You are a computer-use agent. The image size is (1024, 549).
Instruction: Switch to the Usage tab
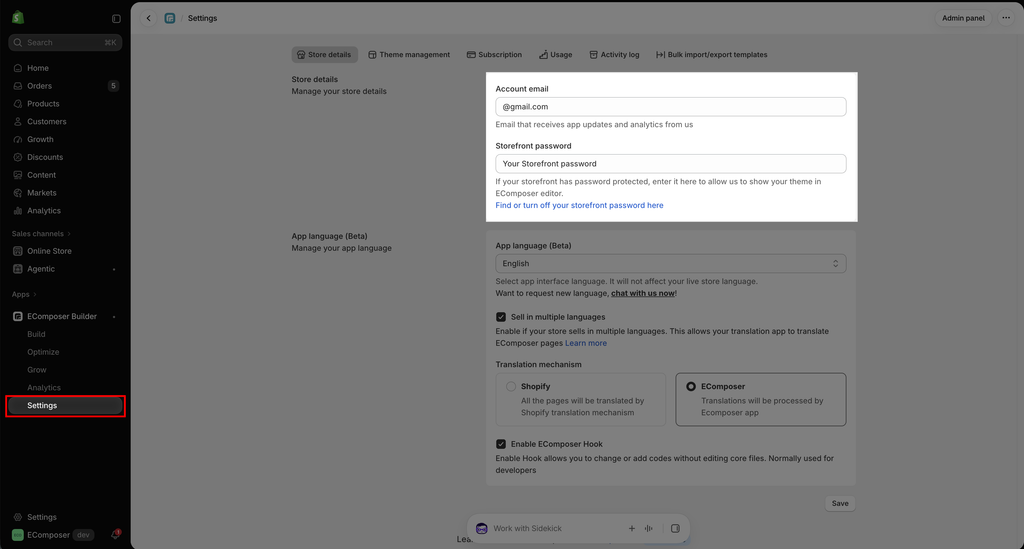[556, 55]
